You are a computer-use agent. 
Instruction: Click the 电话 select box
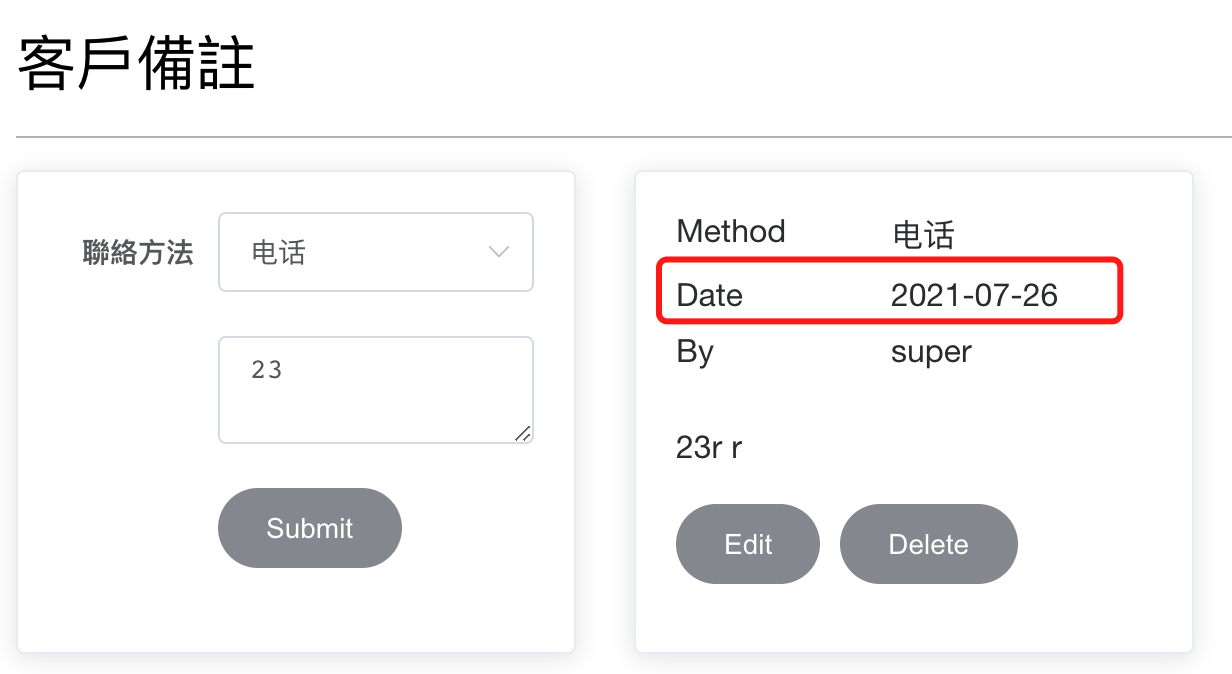[375, 252]
